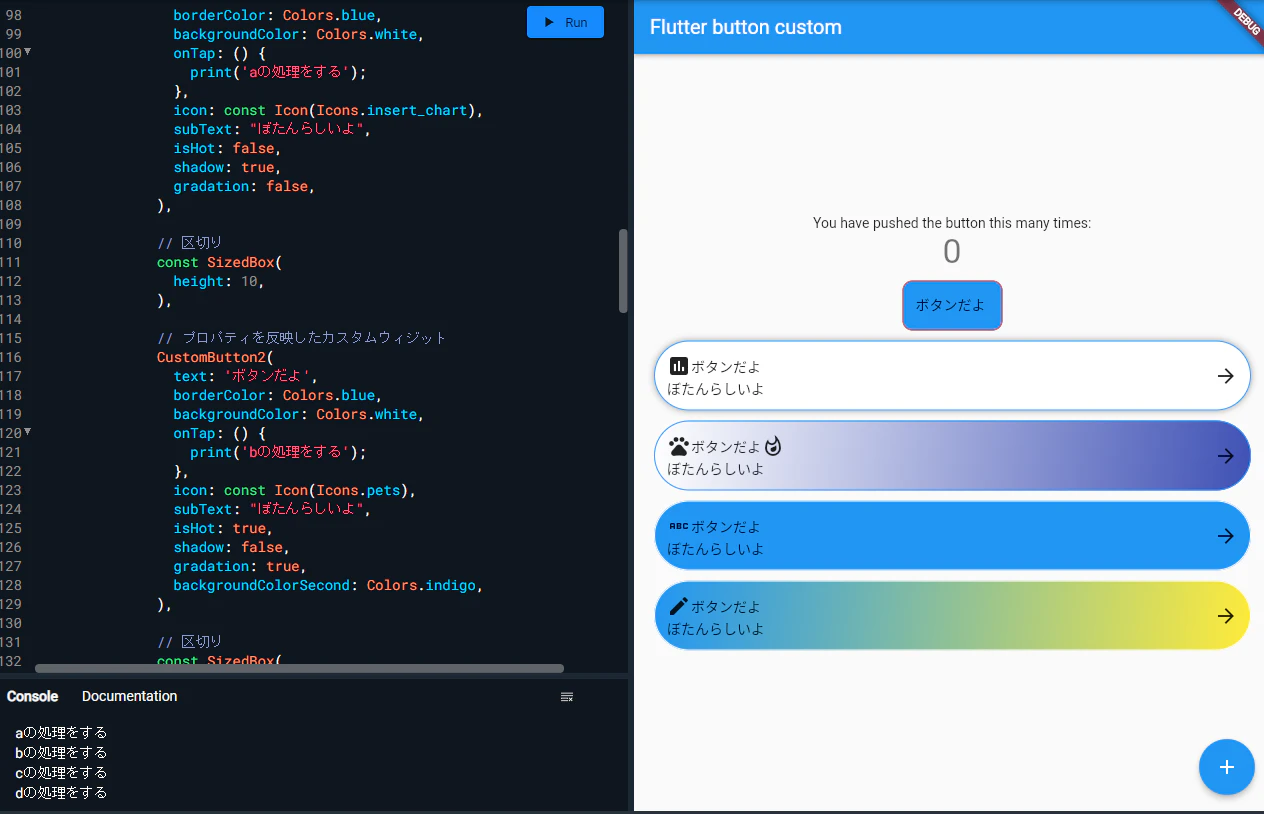Click the code editor vertical scrollbar
The image size is (1264, 814).
pos(623,271)
